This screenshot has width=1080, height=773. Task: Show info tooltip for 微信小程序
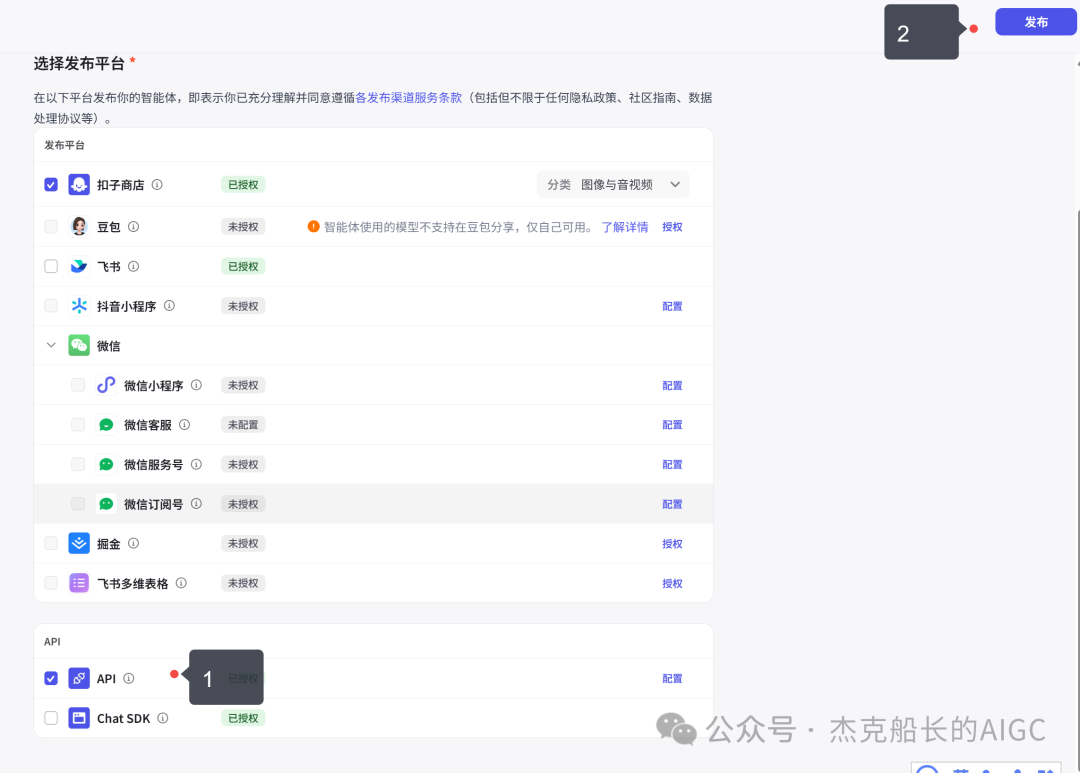coord(196,385)
